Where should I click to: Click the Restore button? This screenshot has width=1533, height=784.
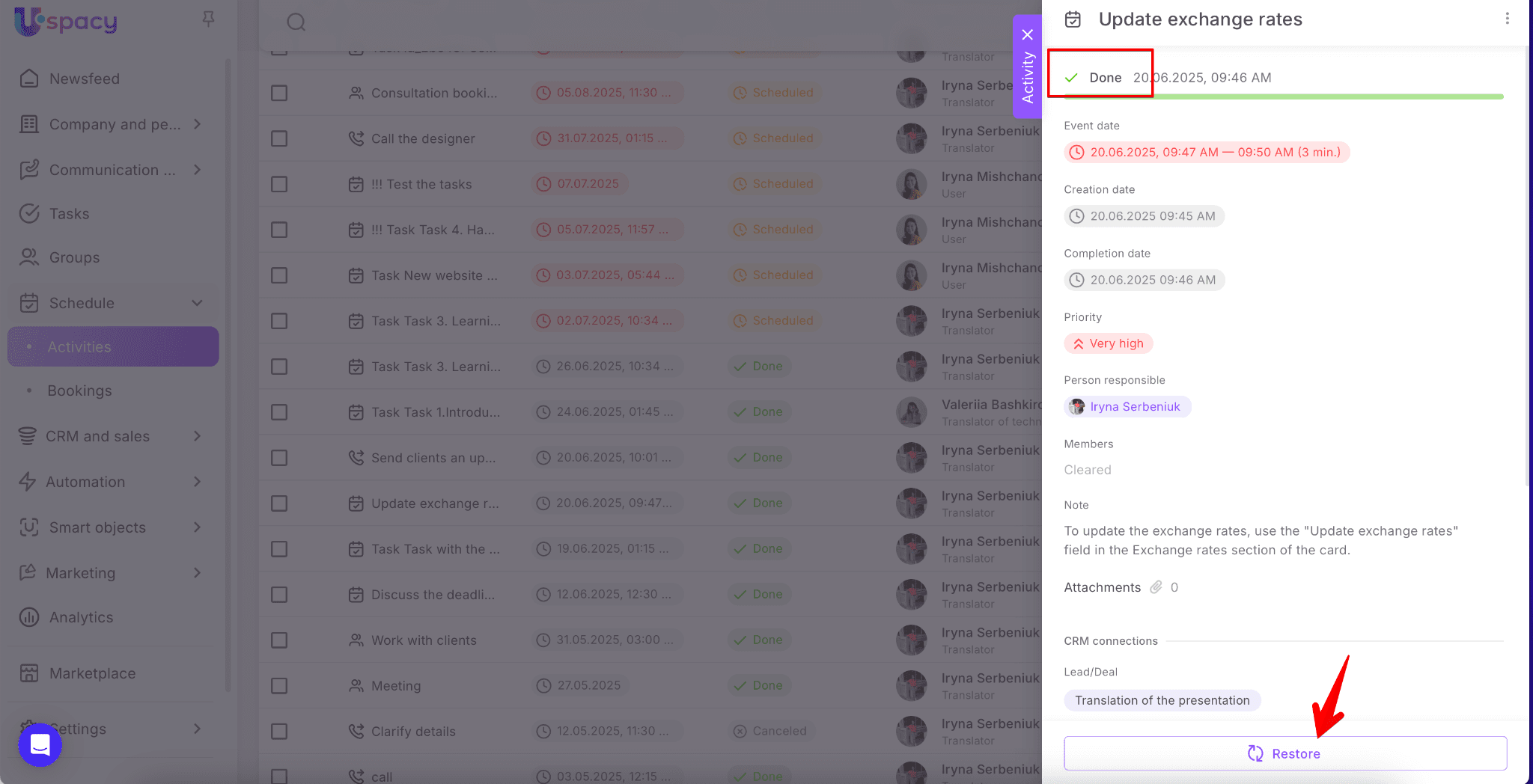click(1285, 753)
